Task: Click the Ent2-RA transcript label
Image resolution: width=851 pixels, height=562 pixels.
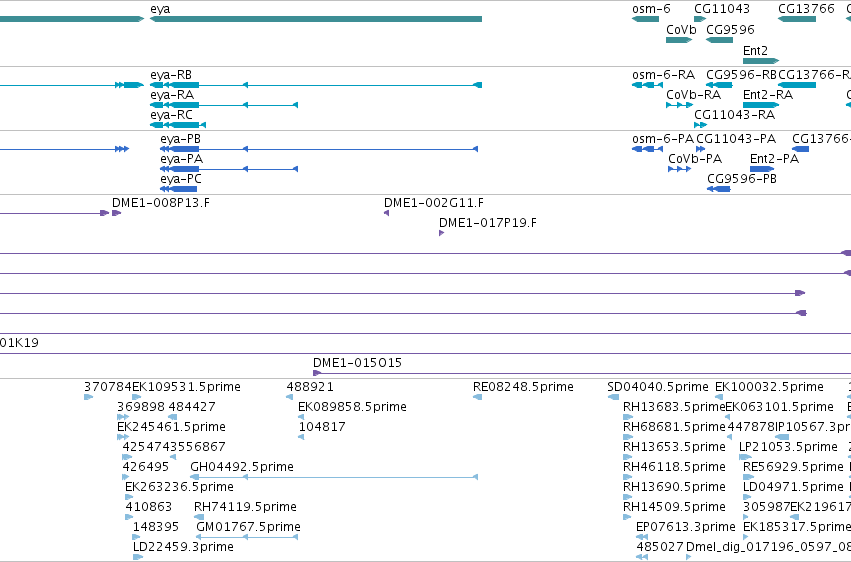Action: pyautogui.click(x=767, y=95)
